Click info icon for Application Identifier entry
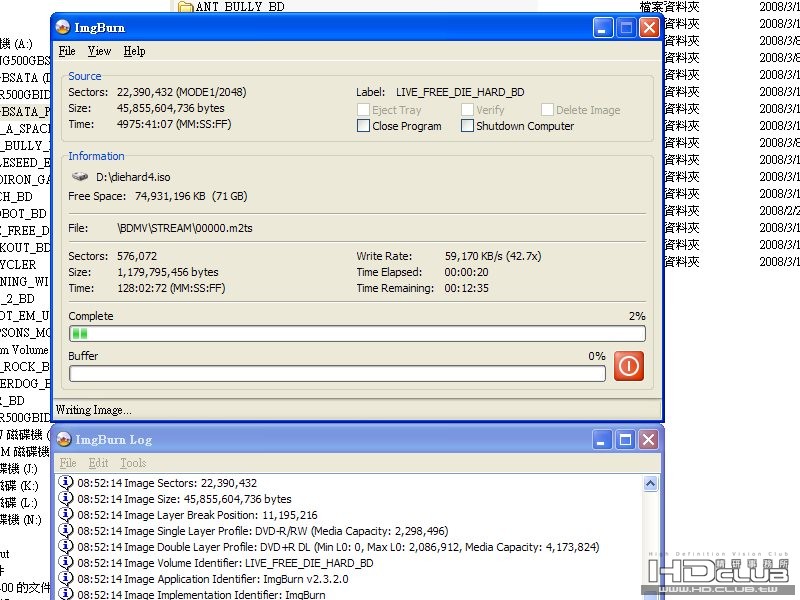The image size is (800, 600). click(x=65, y=578)
